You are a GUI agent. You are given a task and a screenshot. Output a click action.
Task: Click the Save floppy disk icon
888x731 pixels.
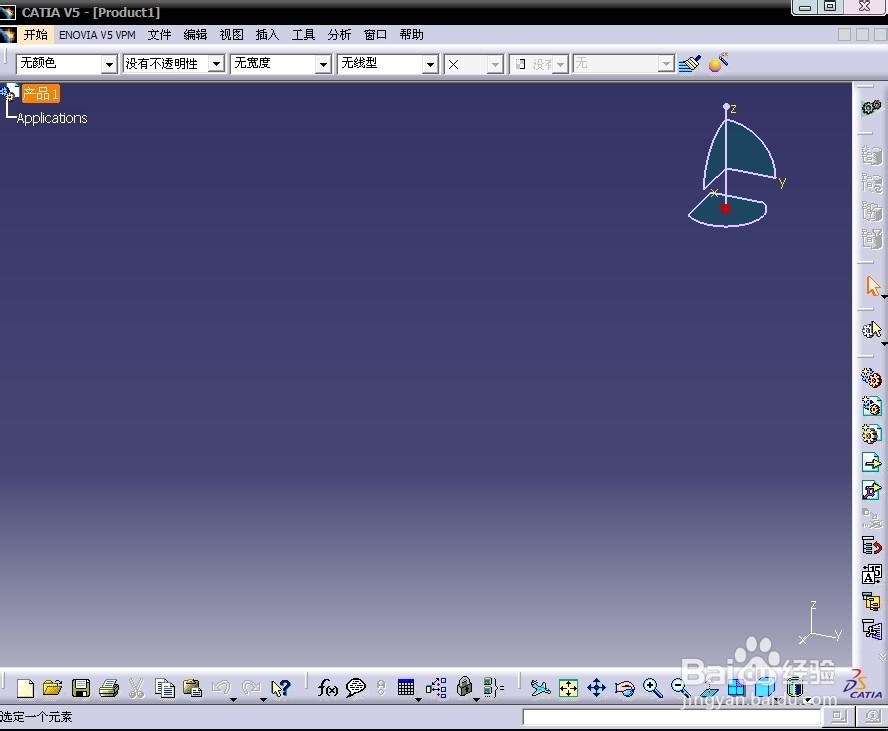[x=81, y=689]
